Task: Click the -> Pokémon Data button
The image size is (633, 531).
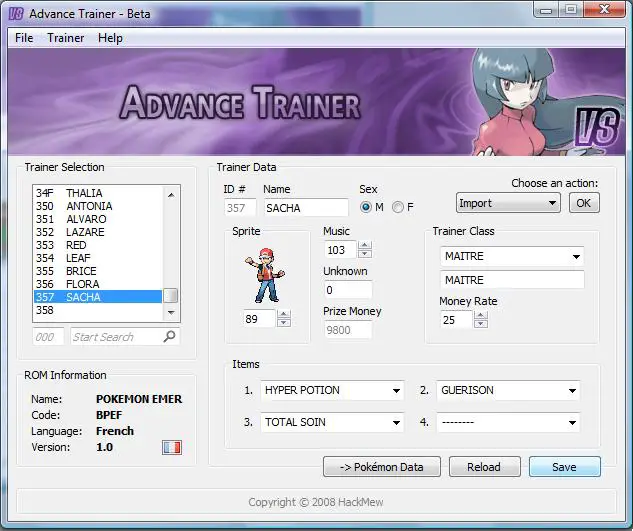Action: coord(381,467)
